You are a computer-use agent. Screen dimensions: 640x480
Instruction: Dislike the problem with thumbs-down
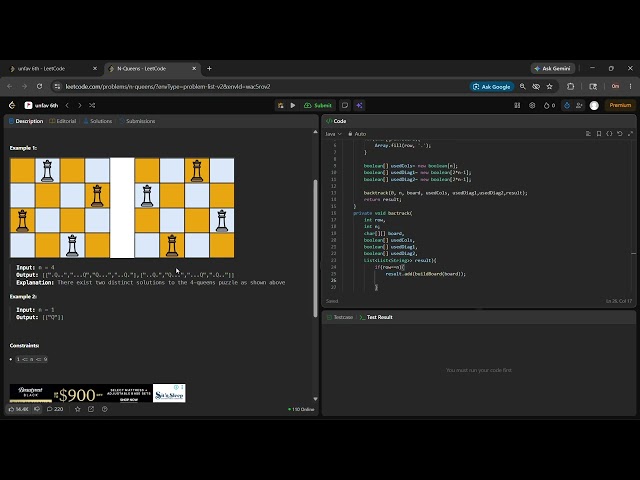37,409
